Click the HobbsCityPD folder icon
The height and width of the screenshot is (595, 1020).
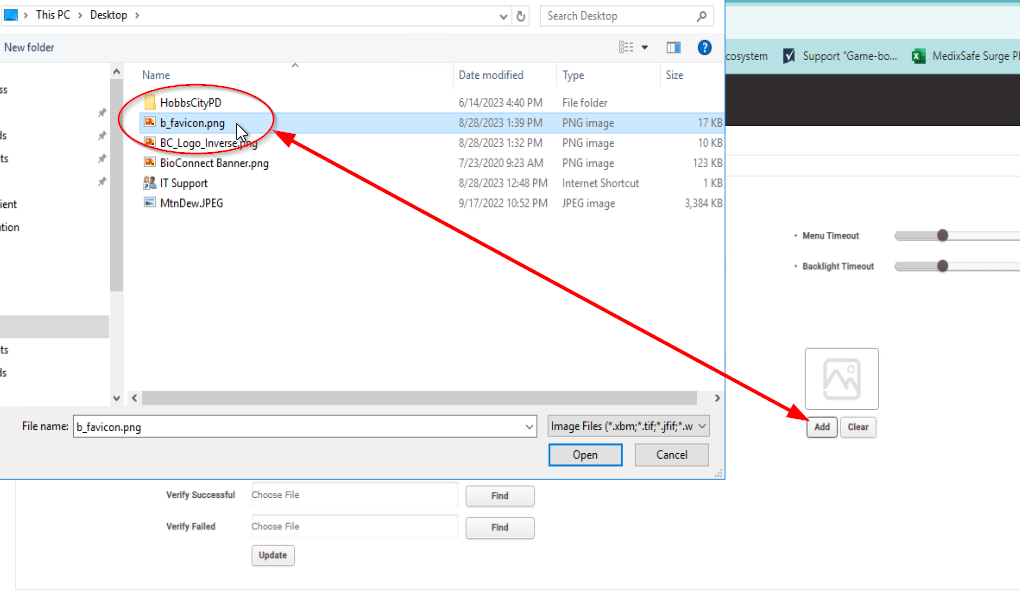tap(150, 102)
